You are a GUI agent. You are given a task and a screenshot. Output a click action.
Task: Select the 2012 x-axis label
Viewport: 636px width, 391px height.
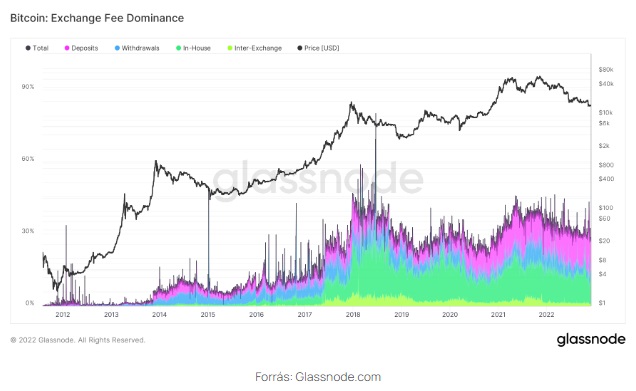coord(63,314)
